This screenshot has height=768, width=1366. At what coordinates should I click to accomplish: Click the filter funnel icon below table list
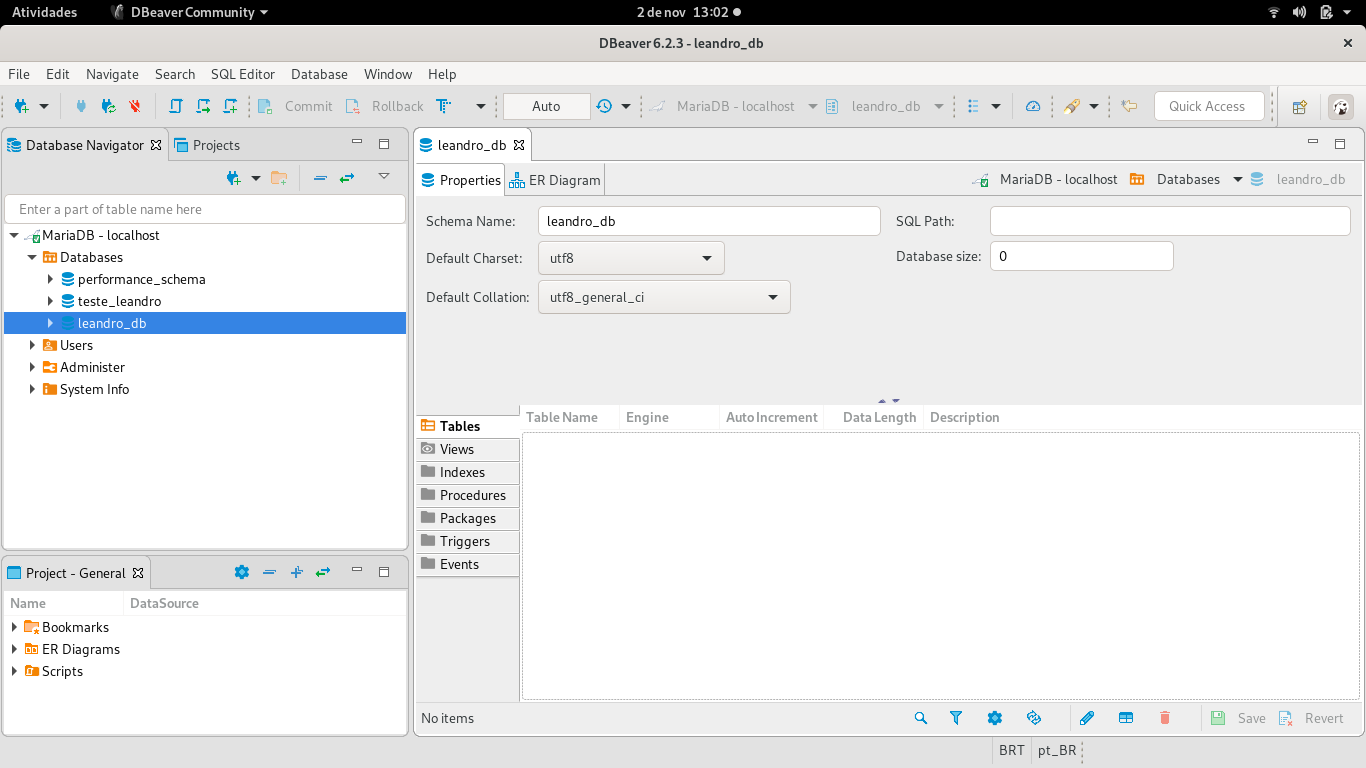tap(956, 718)
